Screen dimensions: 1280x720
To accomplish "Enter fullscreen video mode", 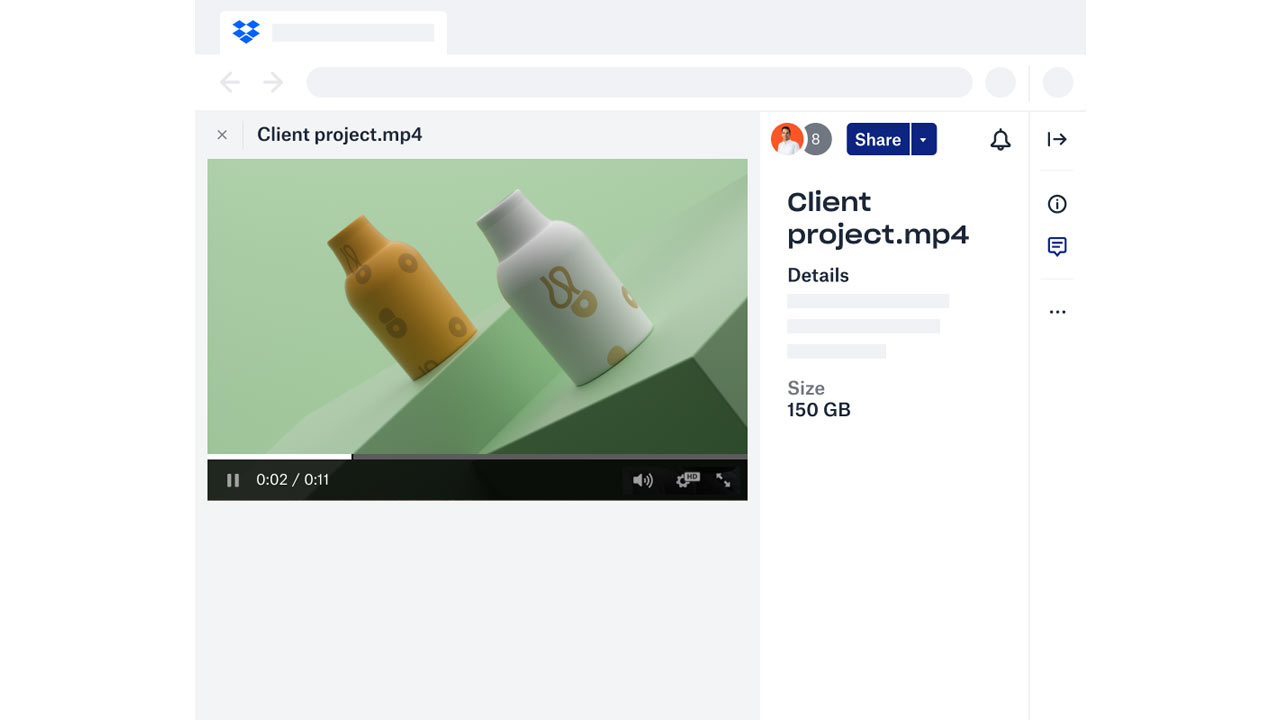I will pos(723,480).
